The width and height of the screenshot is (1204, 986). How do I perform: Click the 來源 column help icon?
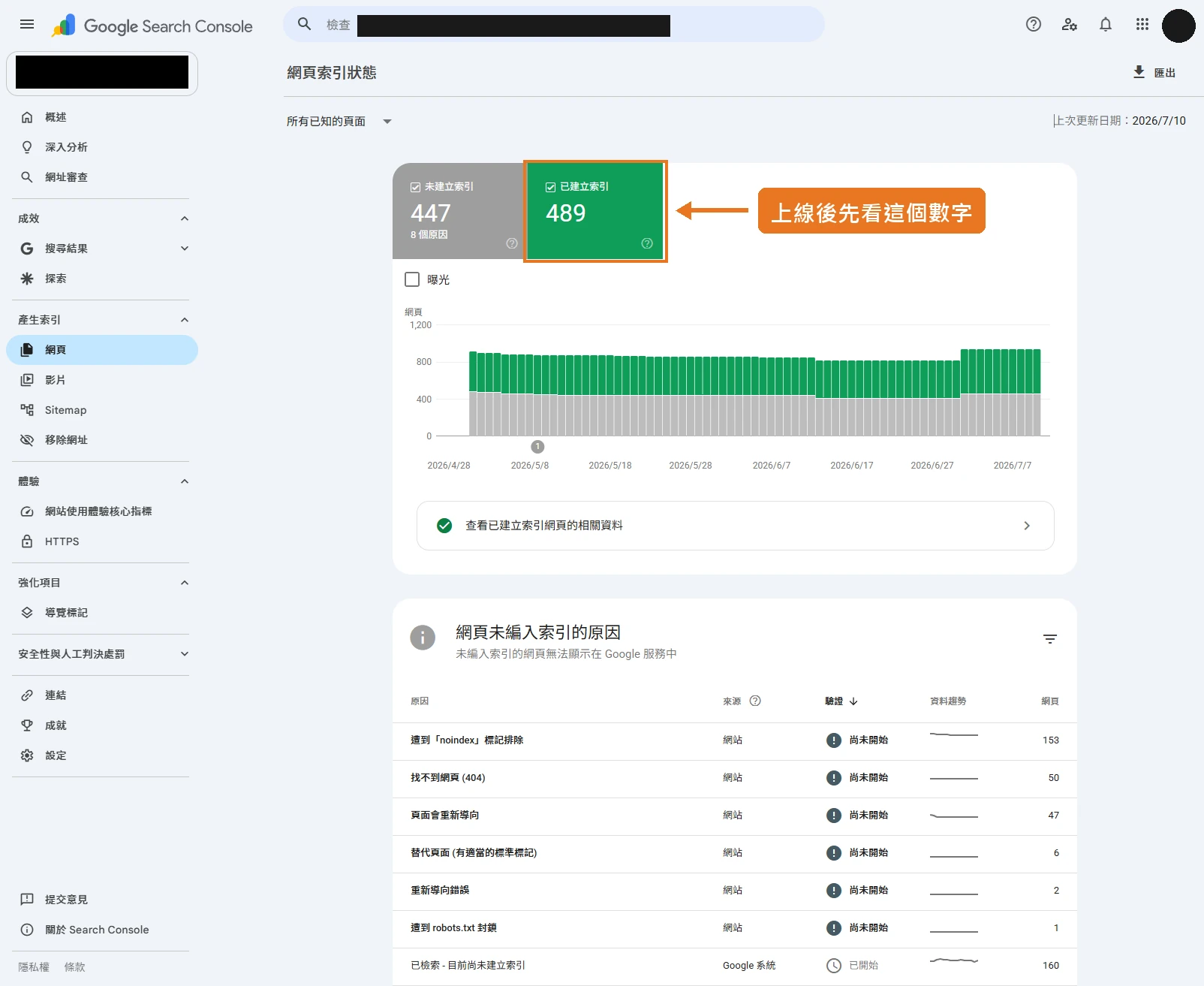coord(755,701)
